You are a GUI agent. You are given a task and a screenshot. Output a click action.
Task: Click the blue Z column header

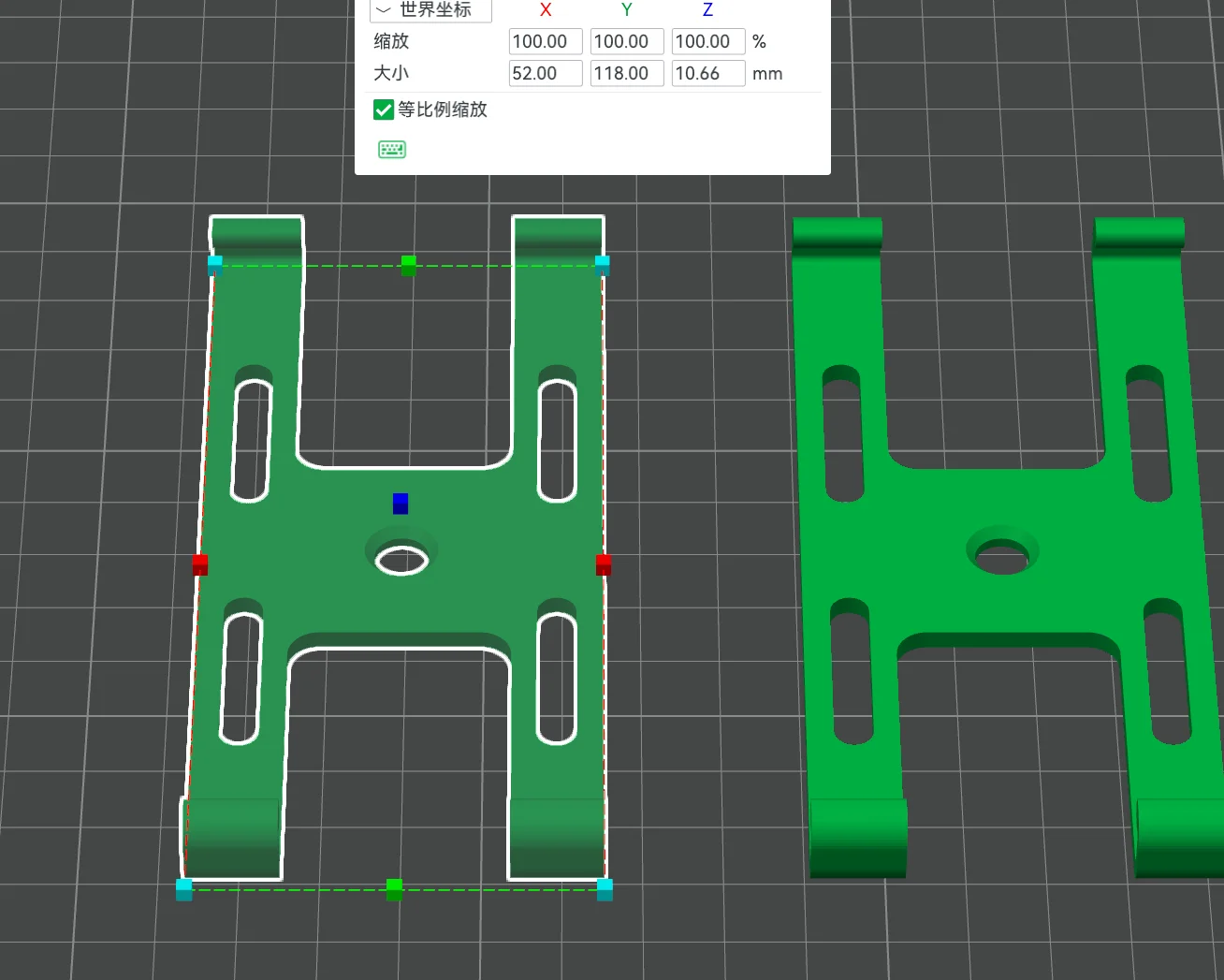coord(707,10)
